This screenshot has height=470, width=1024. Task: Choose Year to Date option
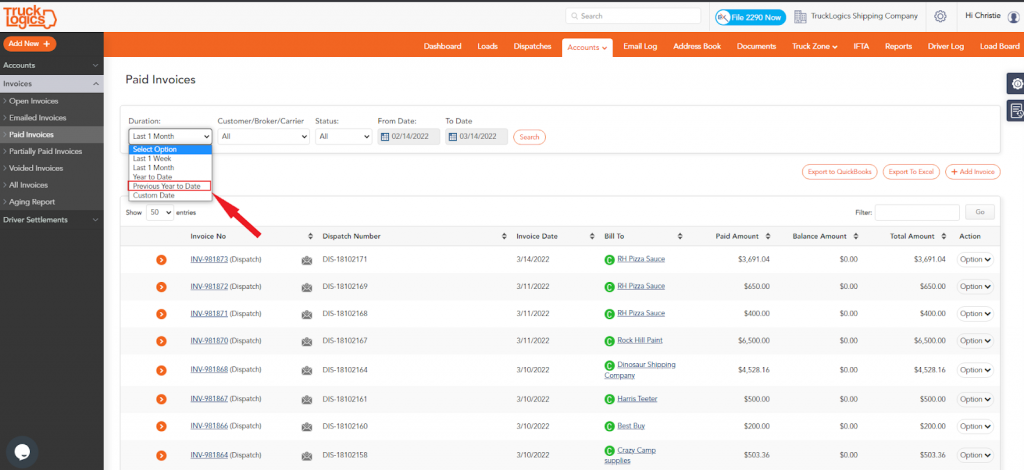[x=170, y=177]
